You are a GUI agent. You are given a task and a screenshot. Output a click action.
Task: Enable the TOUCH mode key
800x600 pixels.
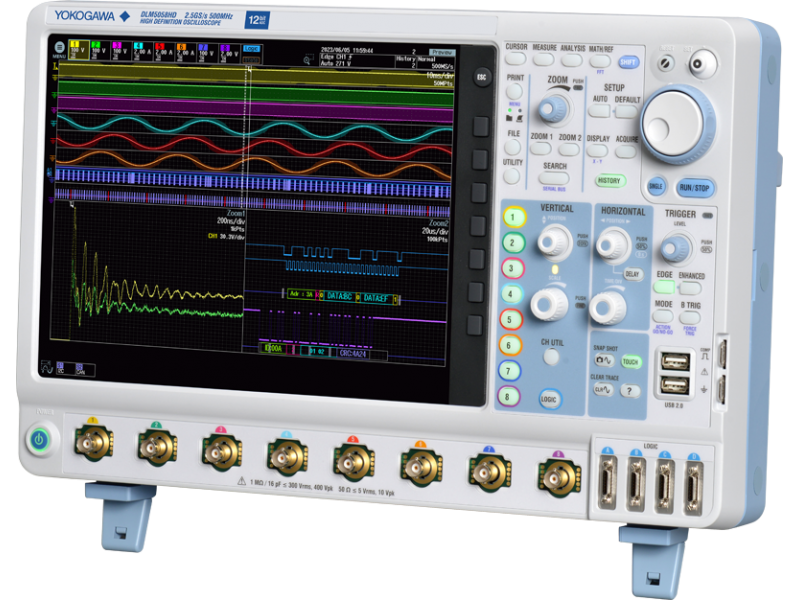coord(631,360)
